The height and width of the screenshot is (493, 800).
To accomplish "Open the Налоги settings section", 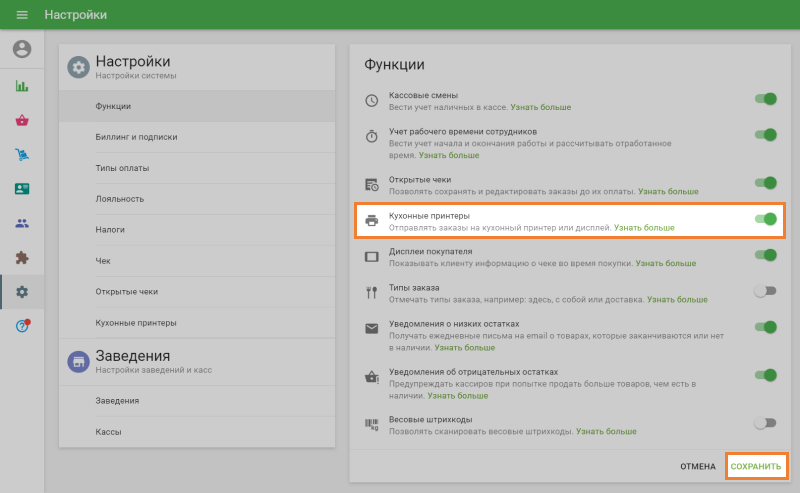I will (x=110, y=229).
